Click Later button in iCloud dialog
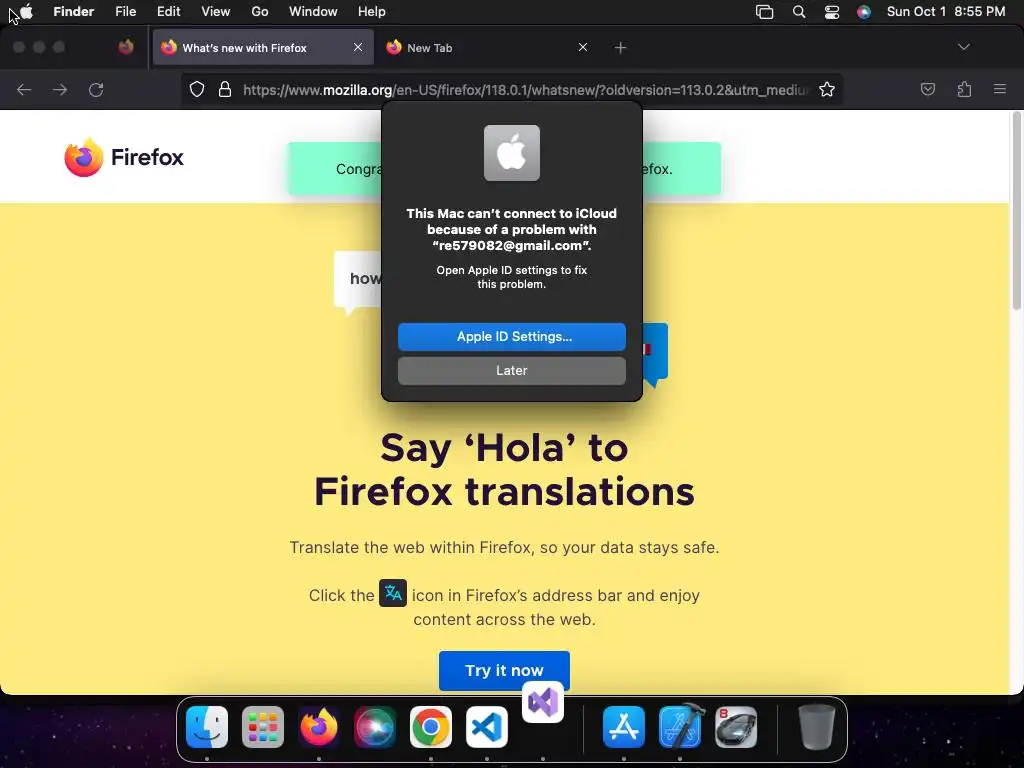 (512, 371)
